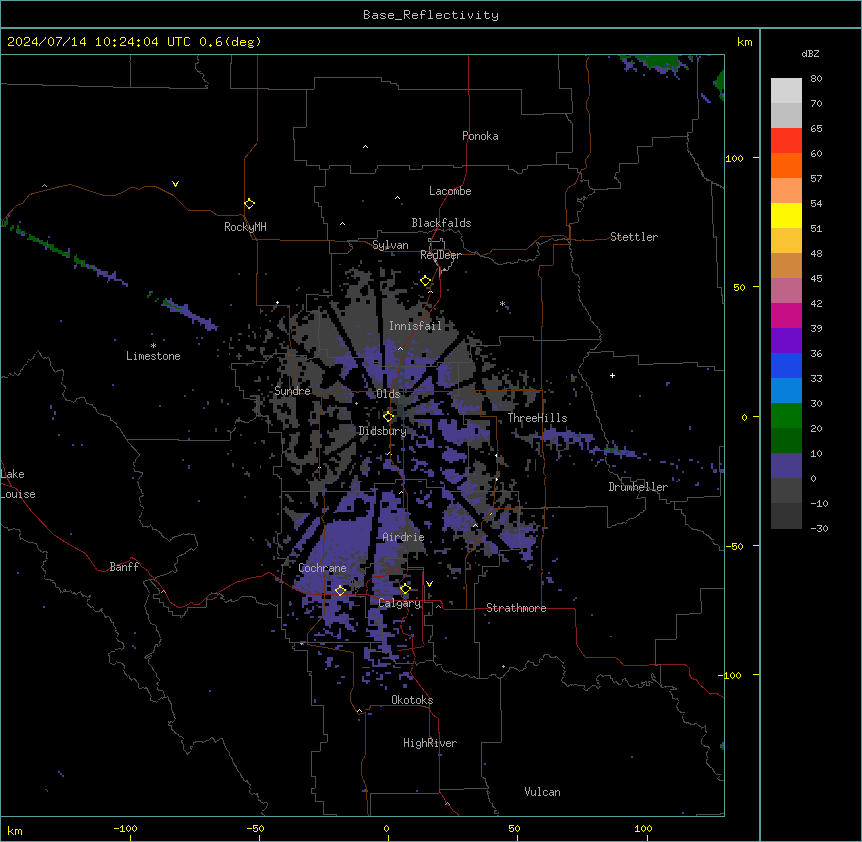Click the orange legend swatch between 60 and 57
862x842 pixels.
click(x=786, y=165)
